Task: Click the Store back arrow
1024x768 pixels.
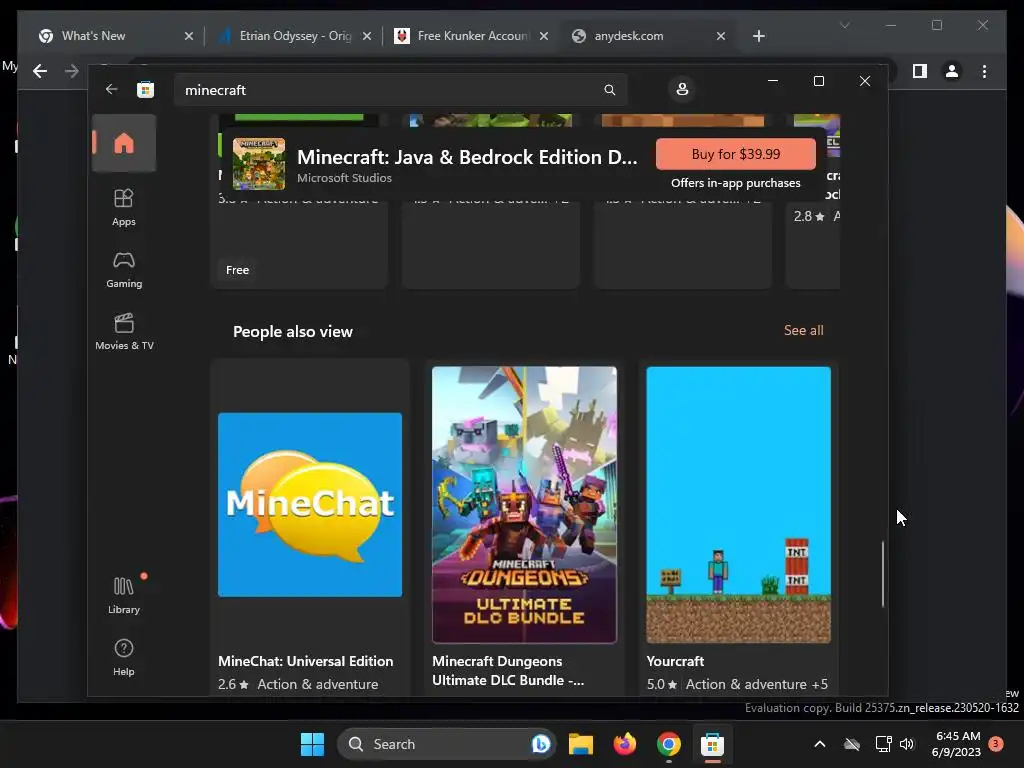Action: (111, 89)
